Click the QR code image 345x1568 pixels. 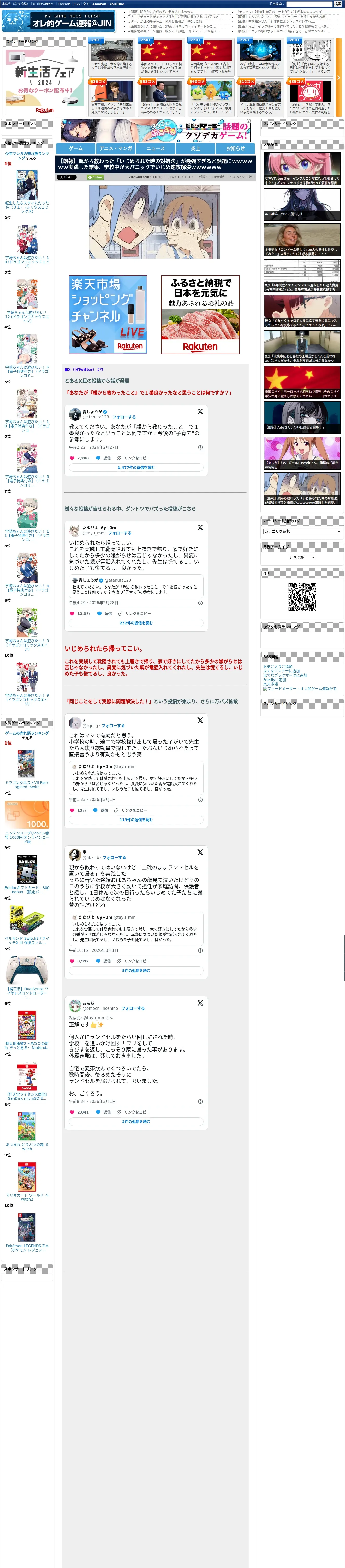tap(302, 597)
